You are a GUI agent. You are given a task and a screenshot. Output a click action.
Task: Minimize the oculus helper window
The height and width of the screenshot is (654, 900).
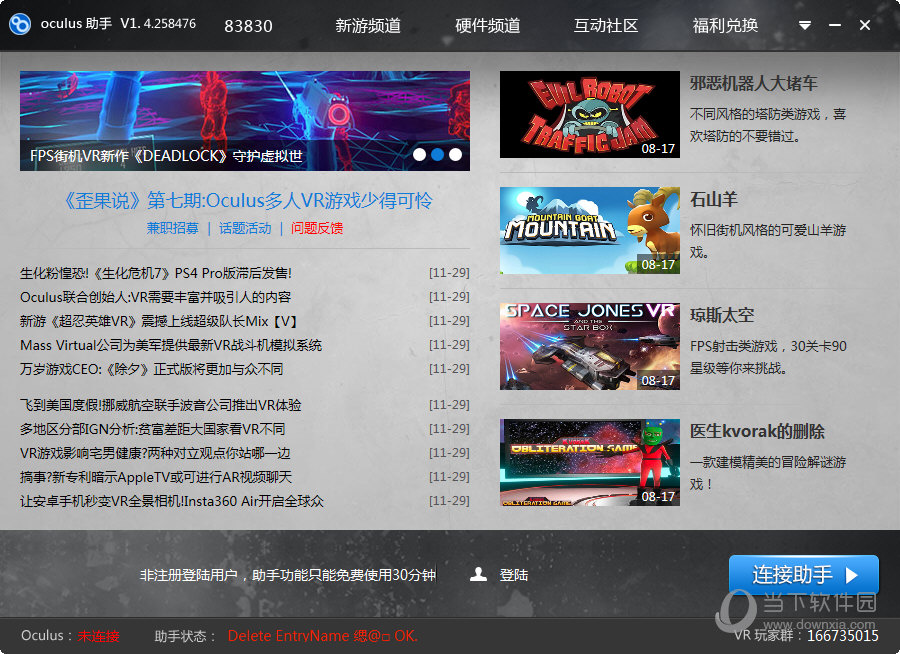tap(835, 25)
